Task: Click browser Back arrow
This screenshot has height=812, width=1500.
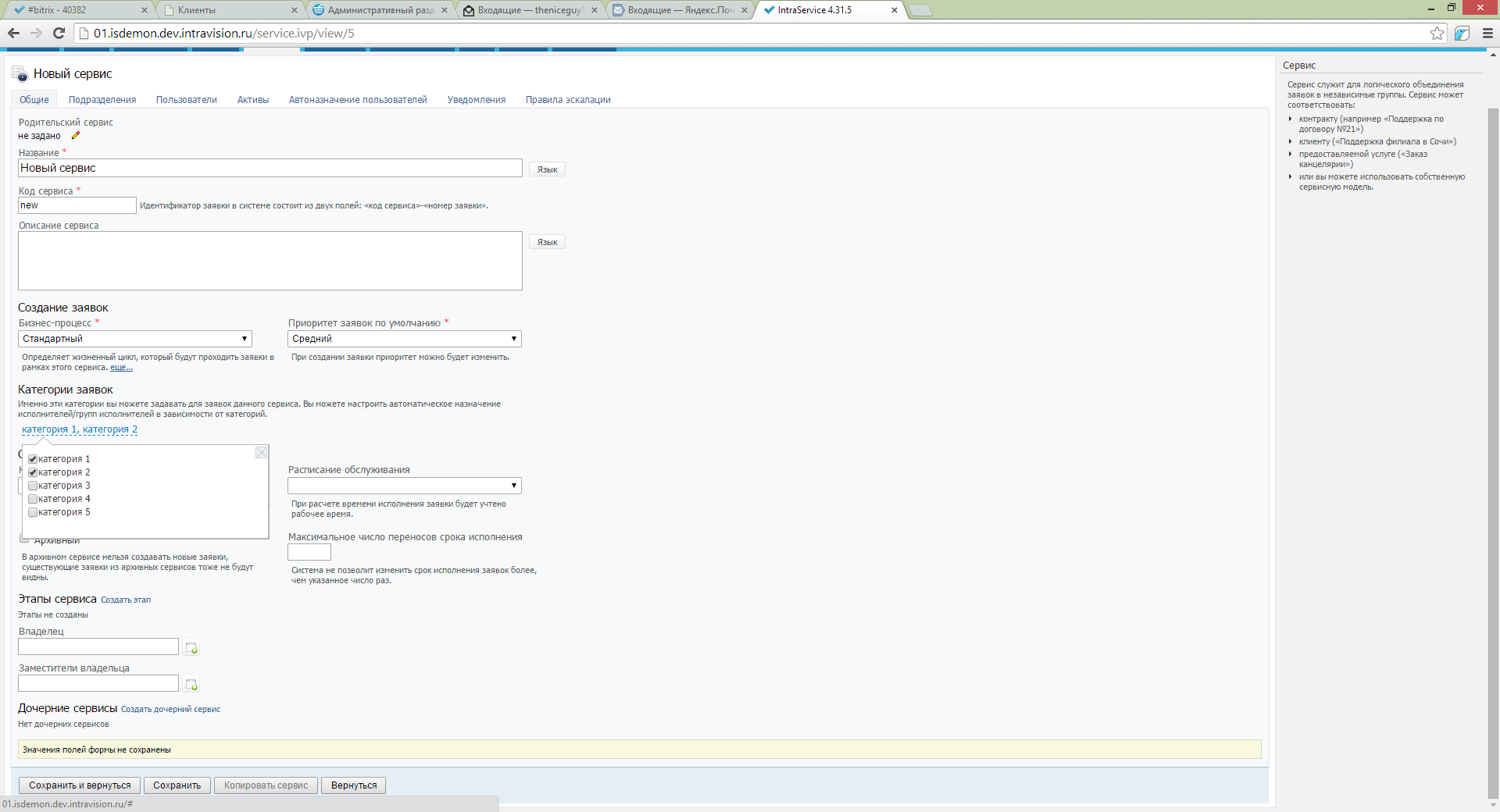Action: point(13,33)
